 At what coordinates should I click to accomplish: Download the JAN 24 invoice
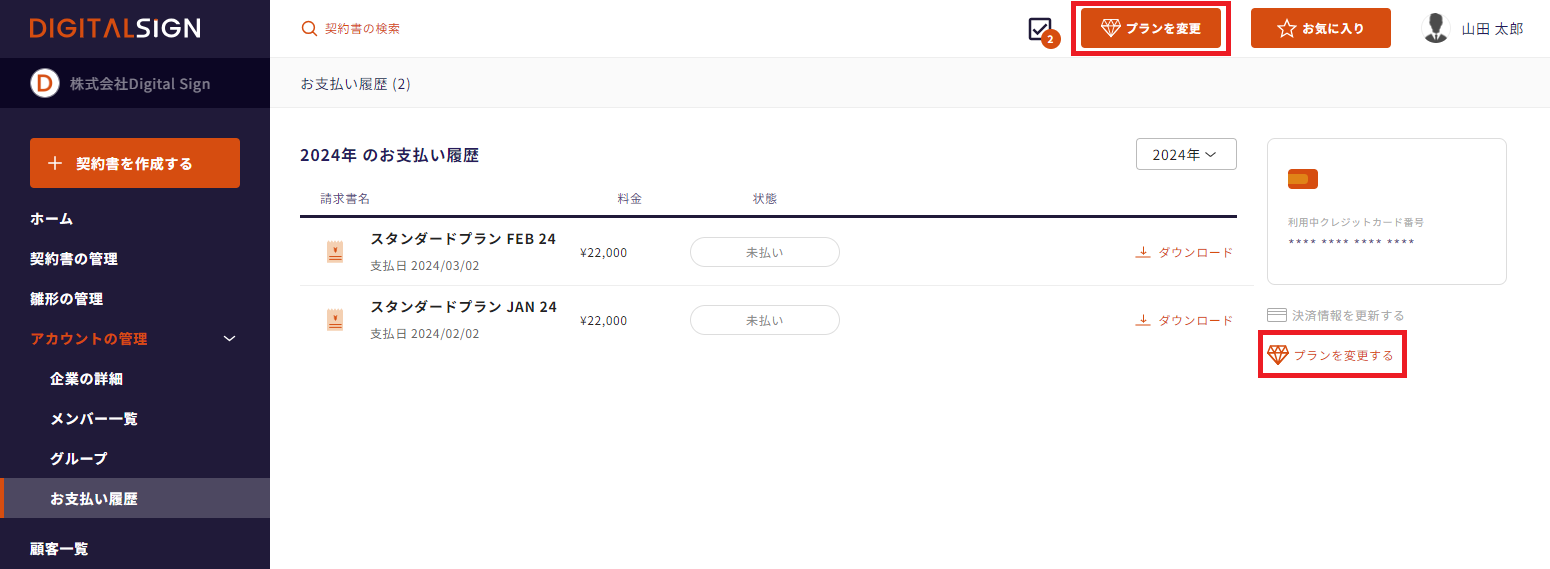coord(1184,320)
